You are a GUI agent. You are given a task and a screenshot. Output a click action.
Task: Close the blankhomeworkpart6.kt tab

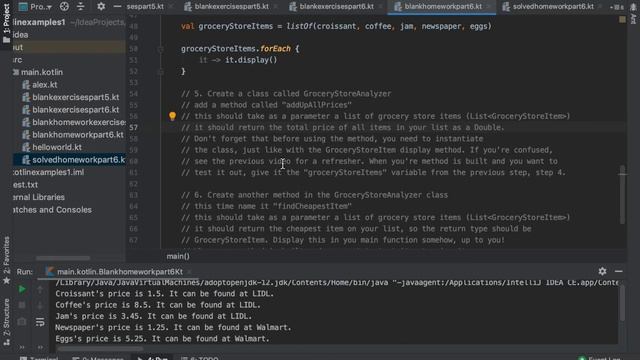coord(489,7)
